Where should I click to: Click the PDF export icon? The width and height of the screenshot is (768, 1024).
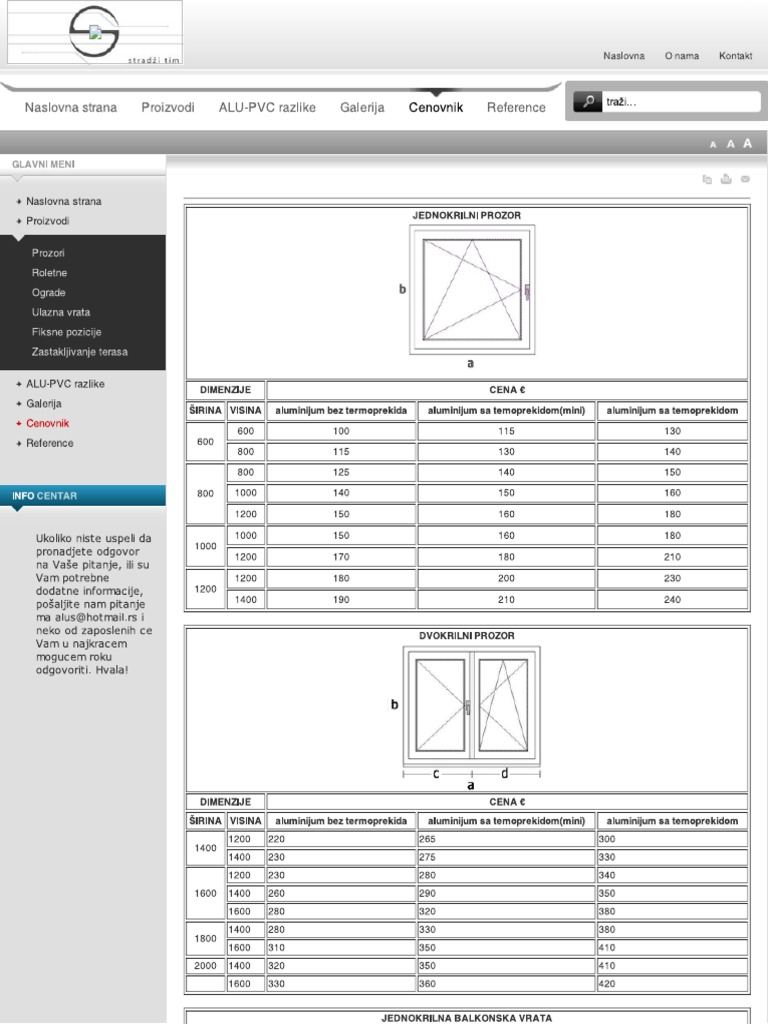[707, 179]
